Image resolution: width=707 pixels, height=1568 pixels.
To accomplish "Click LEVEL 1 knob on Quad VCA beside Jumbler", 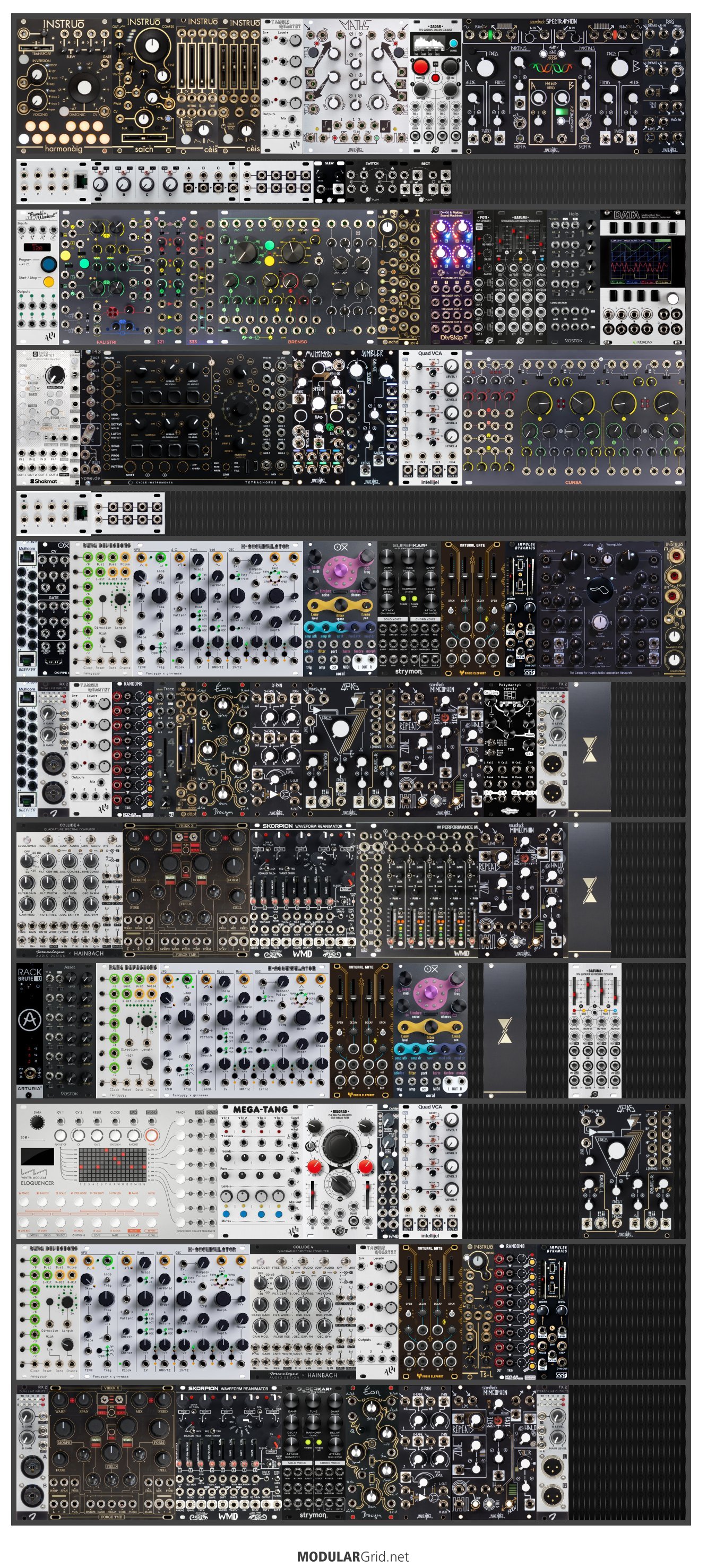I will tap(451, 367).
